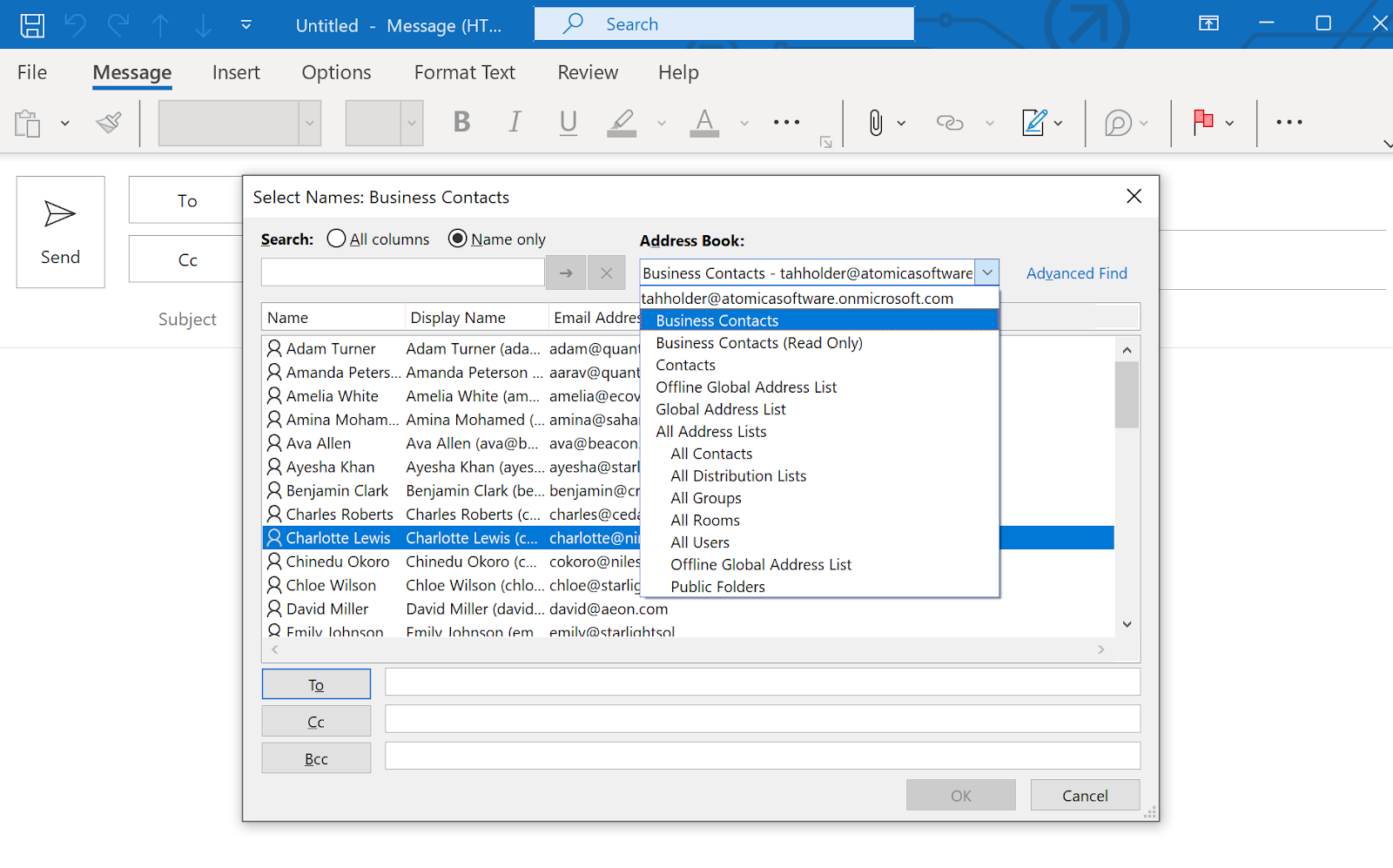Viewport: 1393px width, 868px height.
Task: Expand font color options arrow
Action: pos(744,124)
